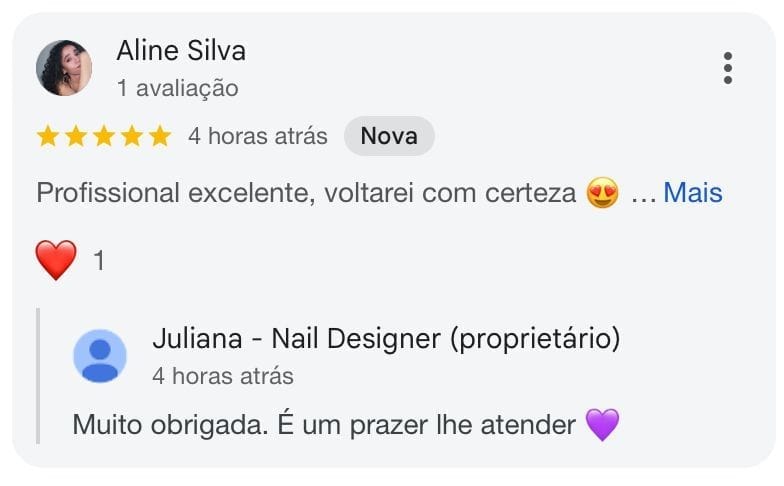This screenshot has width=784, height=486.
Task: Click the heart-eyes emoji in review
Action: click(603, 193)
